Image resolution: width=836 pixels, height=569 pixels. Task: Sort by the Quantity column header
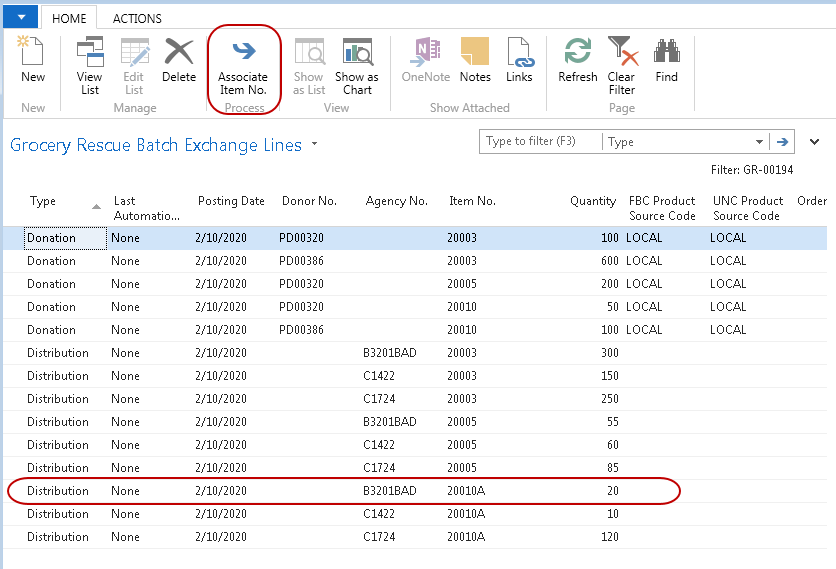592,201
